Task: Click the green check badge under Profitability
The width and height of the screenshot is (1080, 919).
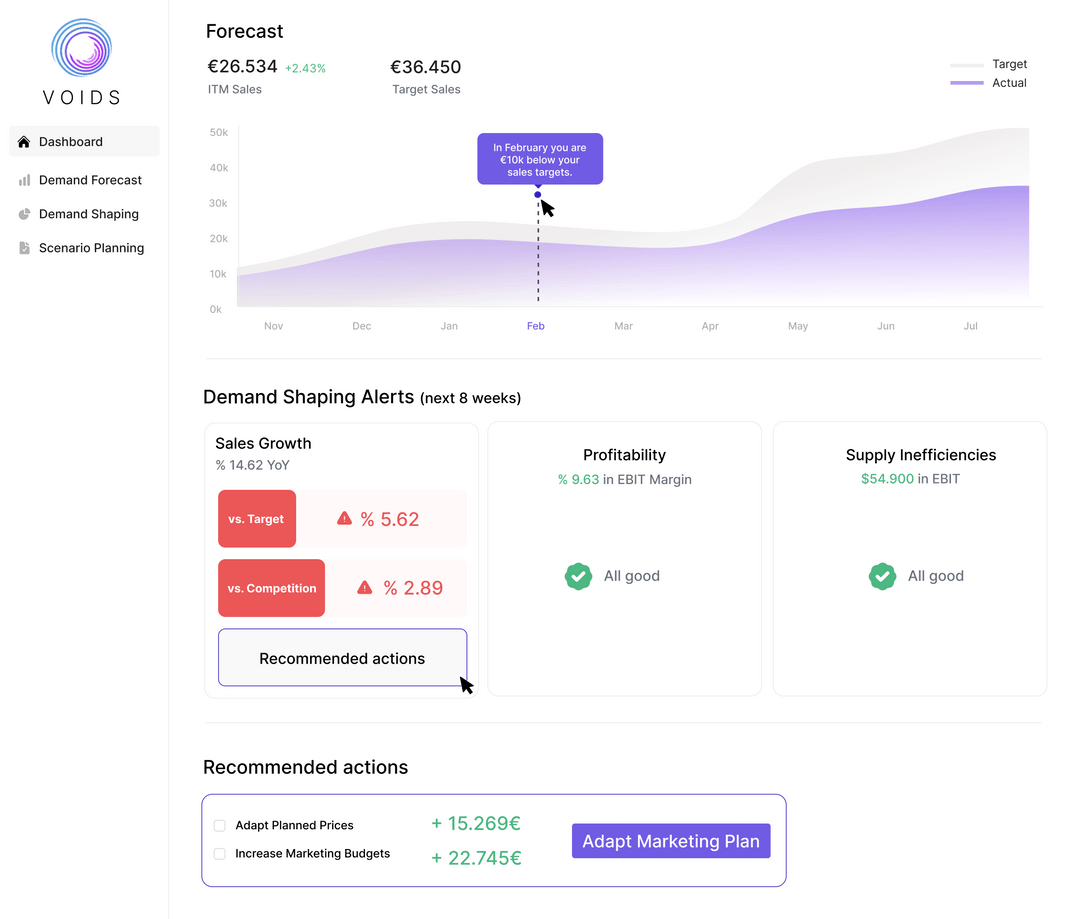Action: click(578, 576)
